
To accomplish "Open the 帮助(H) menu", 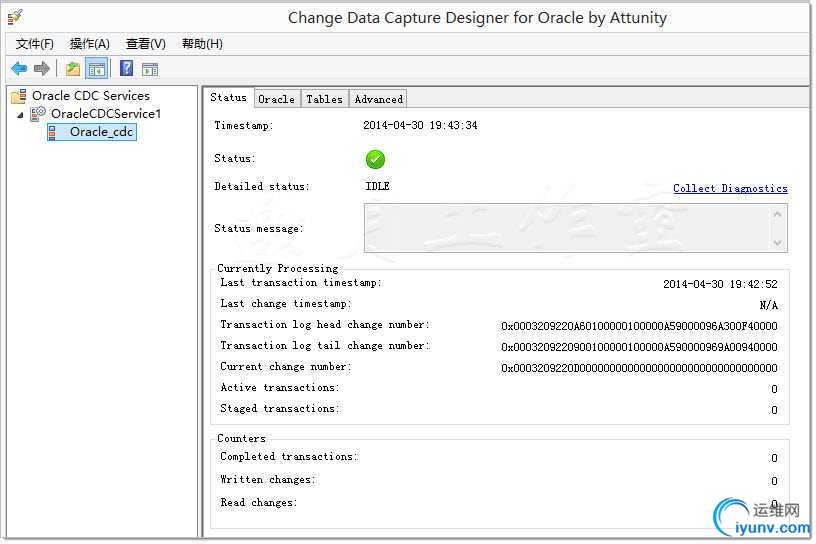I will pyautogui.click(x=202, y=44).
